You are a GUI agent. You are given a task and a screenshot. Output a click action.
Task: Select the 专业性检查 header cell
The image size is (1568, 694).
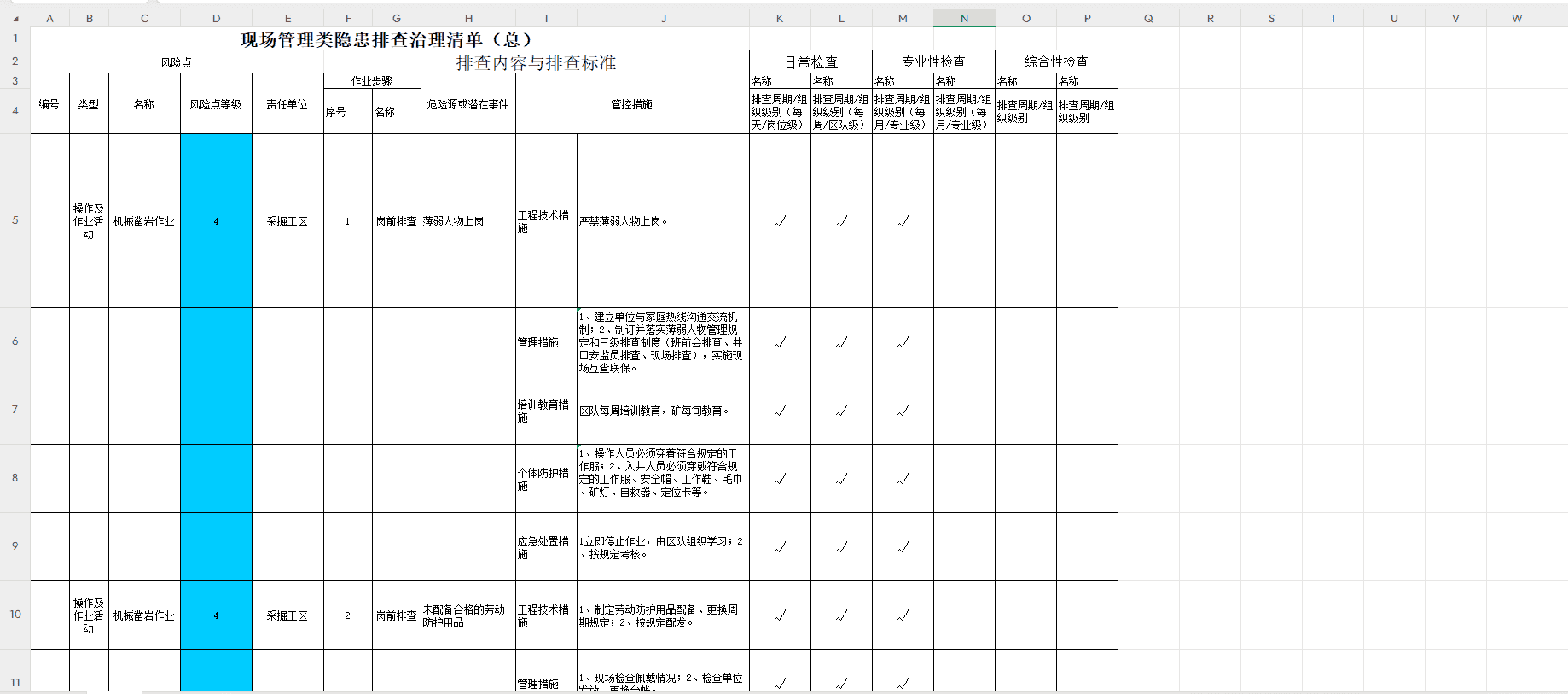pyautogui.click(x=933, y=62)
